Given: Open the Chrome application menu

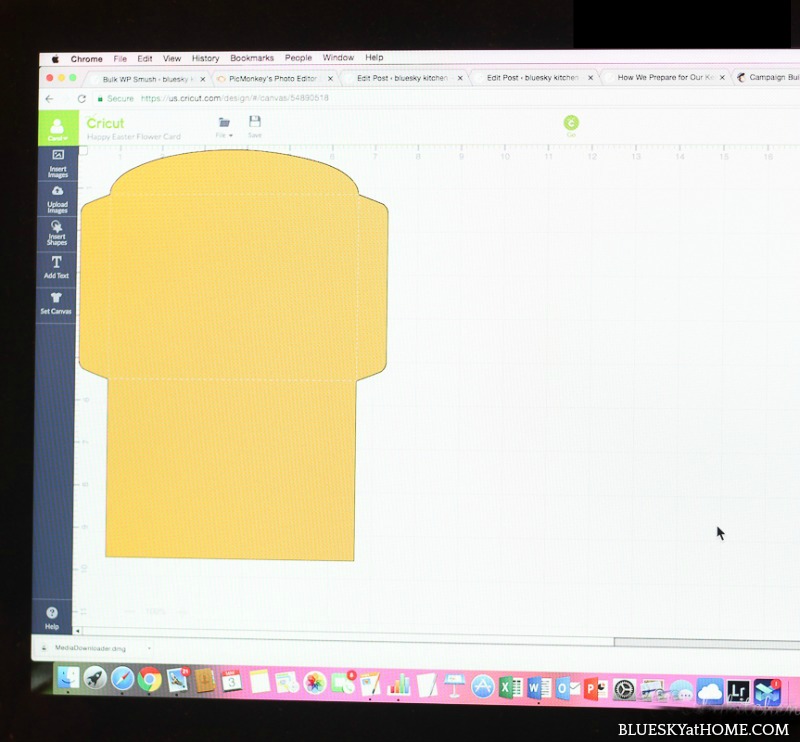Looking at the screenshot, I should pyautogui.click(x=87, y=59).
